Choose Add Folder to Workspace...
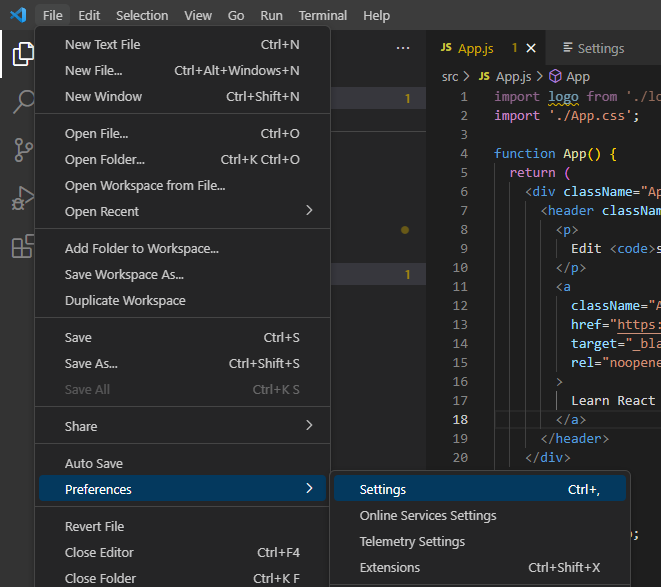Image resolution: width=661 pixels, height=587 pixels. (182, 249)
